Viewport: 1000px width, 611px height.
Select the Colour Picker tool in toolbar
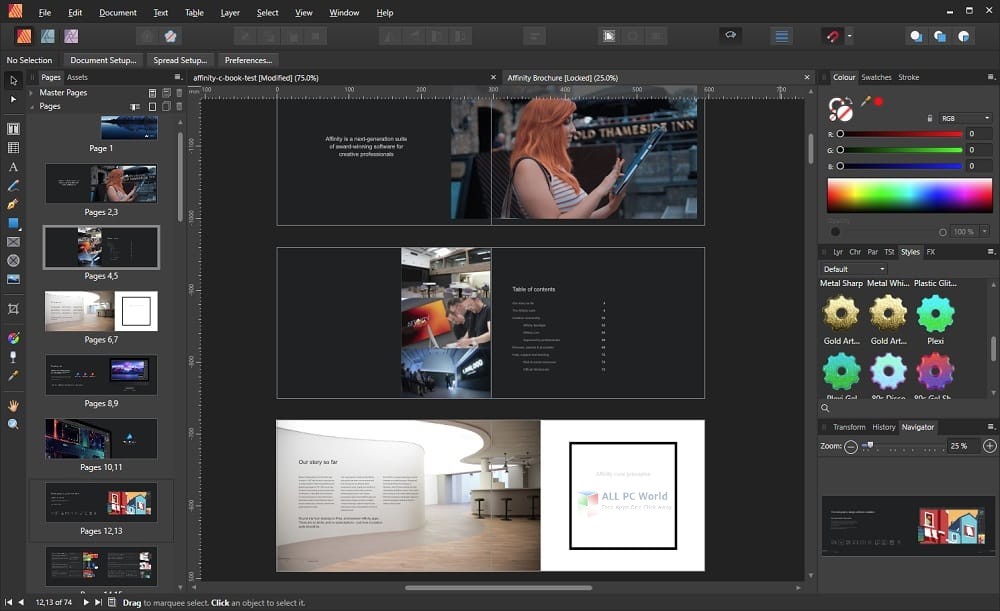(13, 376)
